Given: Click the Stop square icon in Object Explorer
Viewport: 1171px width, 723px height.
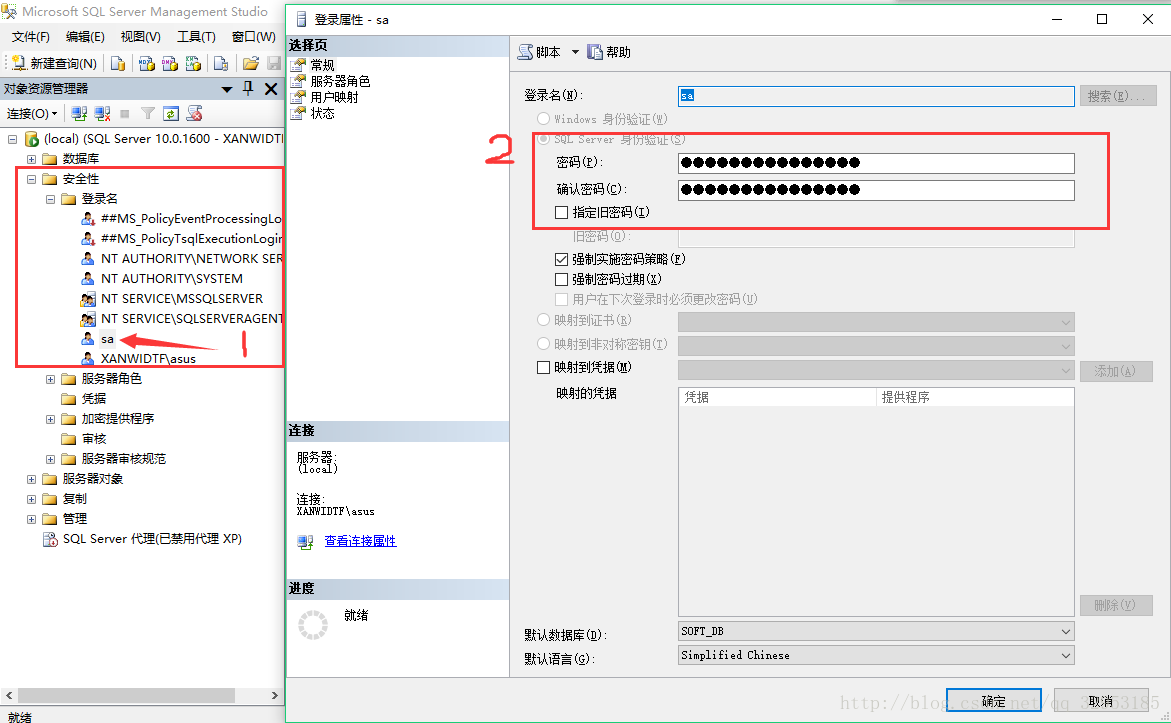Looking at the screenshot, I should 125,114.
